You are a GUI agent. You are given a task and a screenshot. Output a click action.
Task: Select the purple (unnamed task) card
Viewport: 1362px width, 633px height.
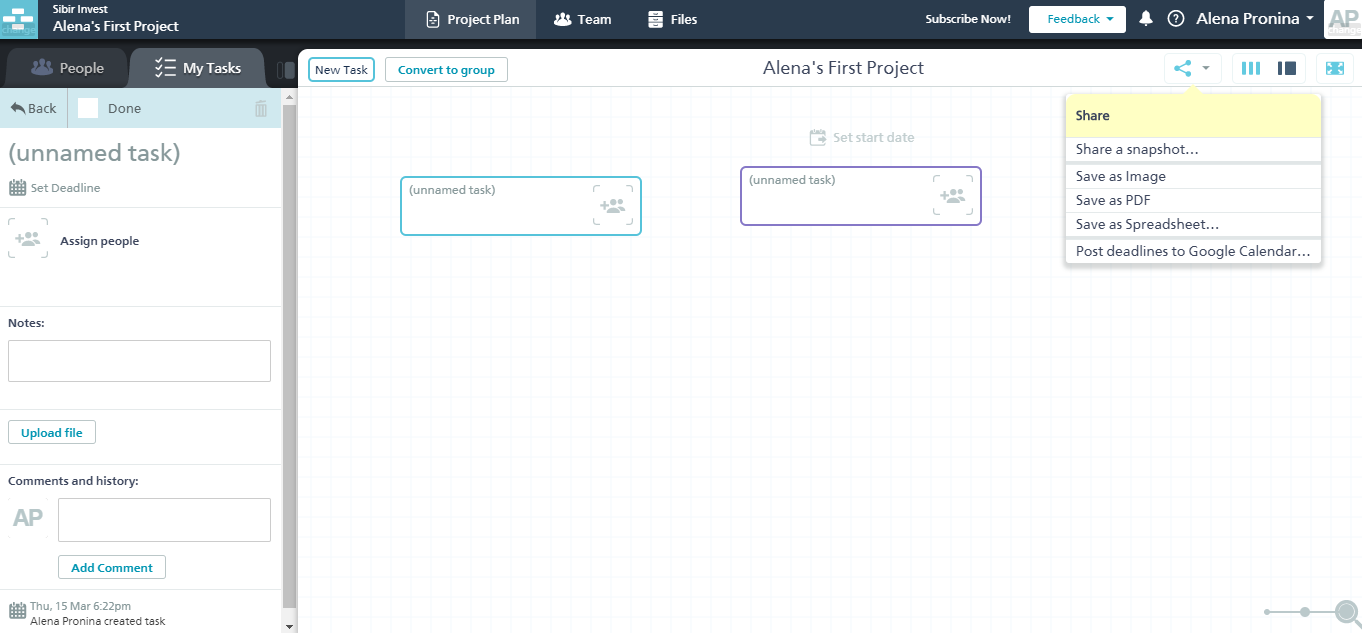[x=861, y=196]
